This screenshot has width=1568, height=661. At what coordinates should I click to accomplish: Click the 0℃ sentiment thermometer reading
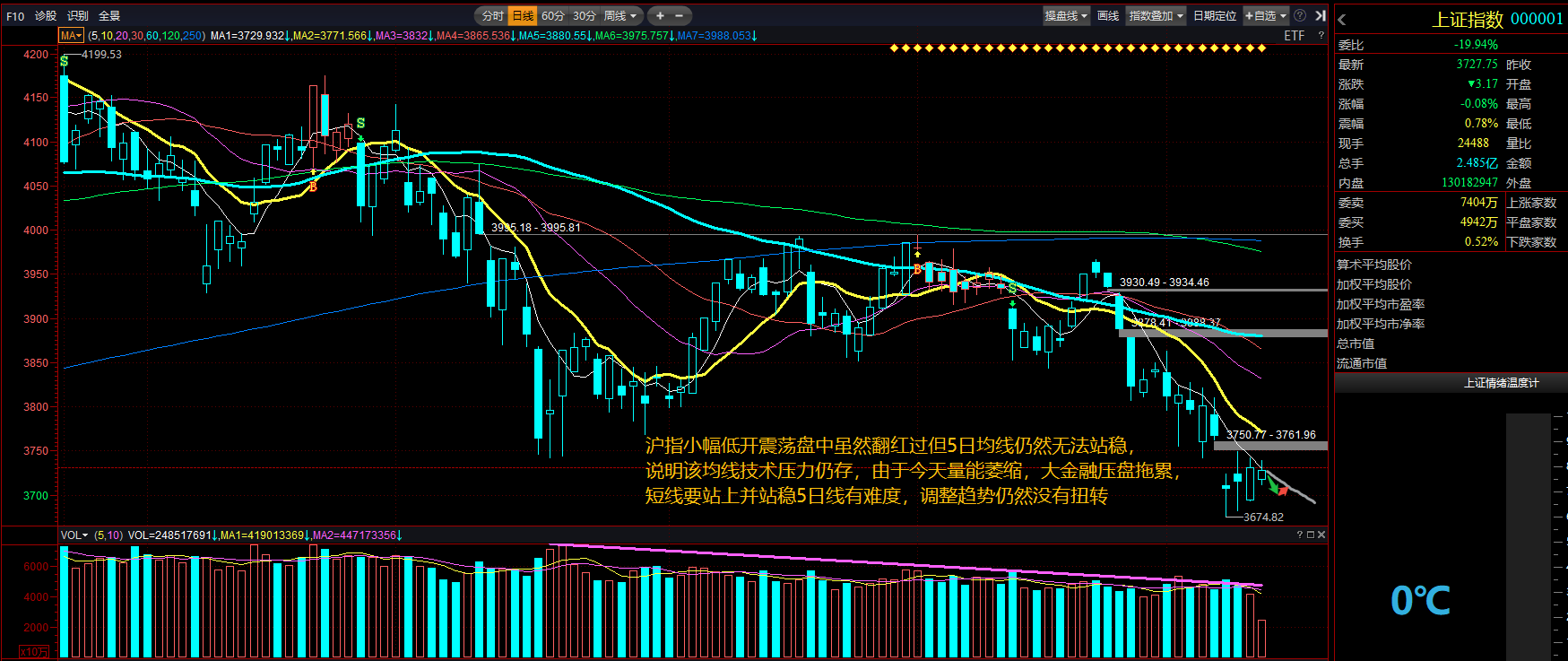click(1420, 601)
